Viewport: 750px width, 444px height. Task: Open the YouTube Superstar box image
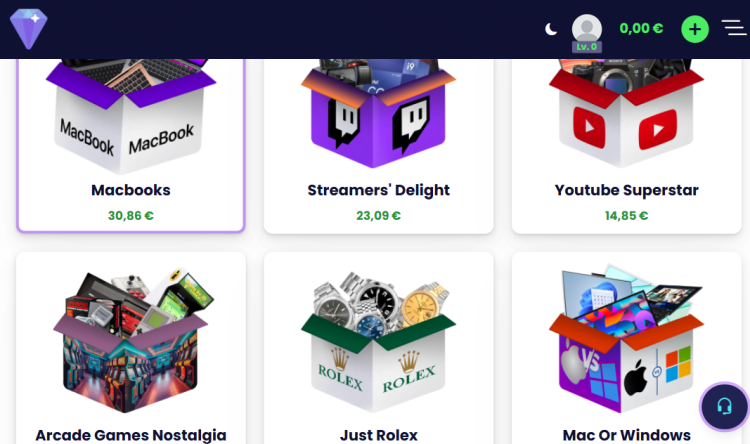tap(626, 114)
